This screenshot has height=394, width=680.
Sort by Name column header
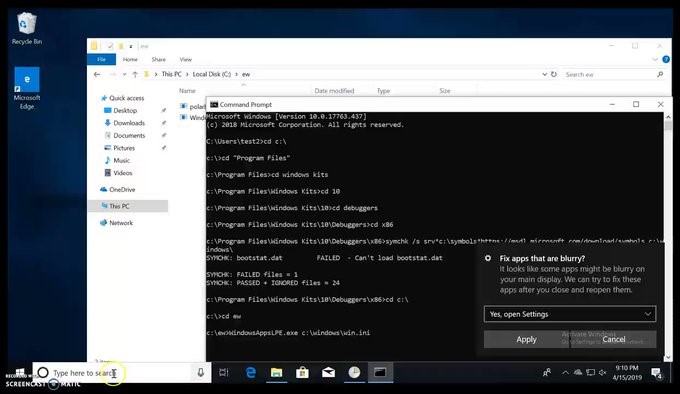point(187,91)
